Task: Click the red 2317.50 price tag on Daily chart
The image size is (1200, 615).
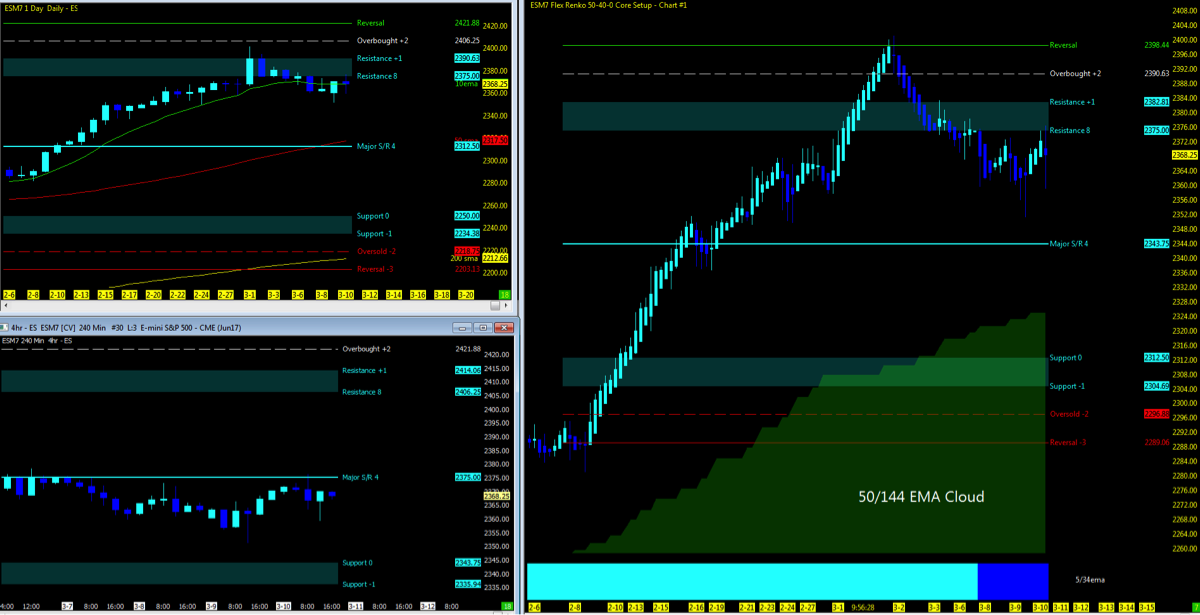Action: pyautogui.click(x=495, y=140)
